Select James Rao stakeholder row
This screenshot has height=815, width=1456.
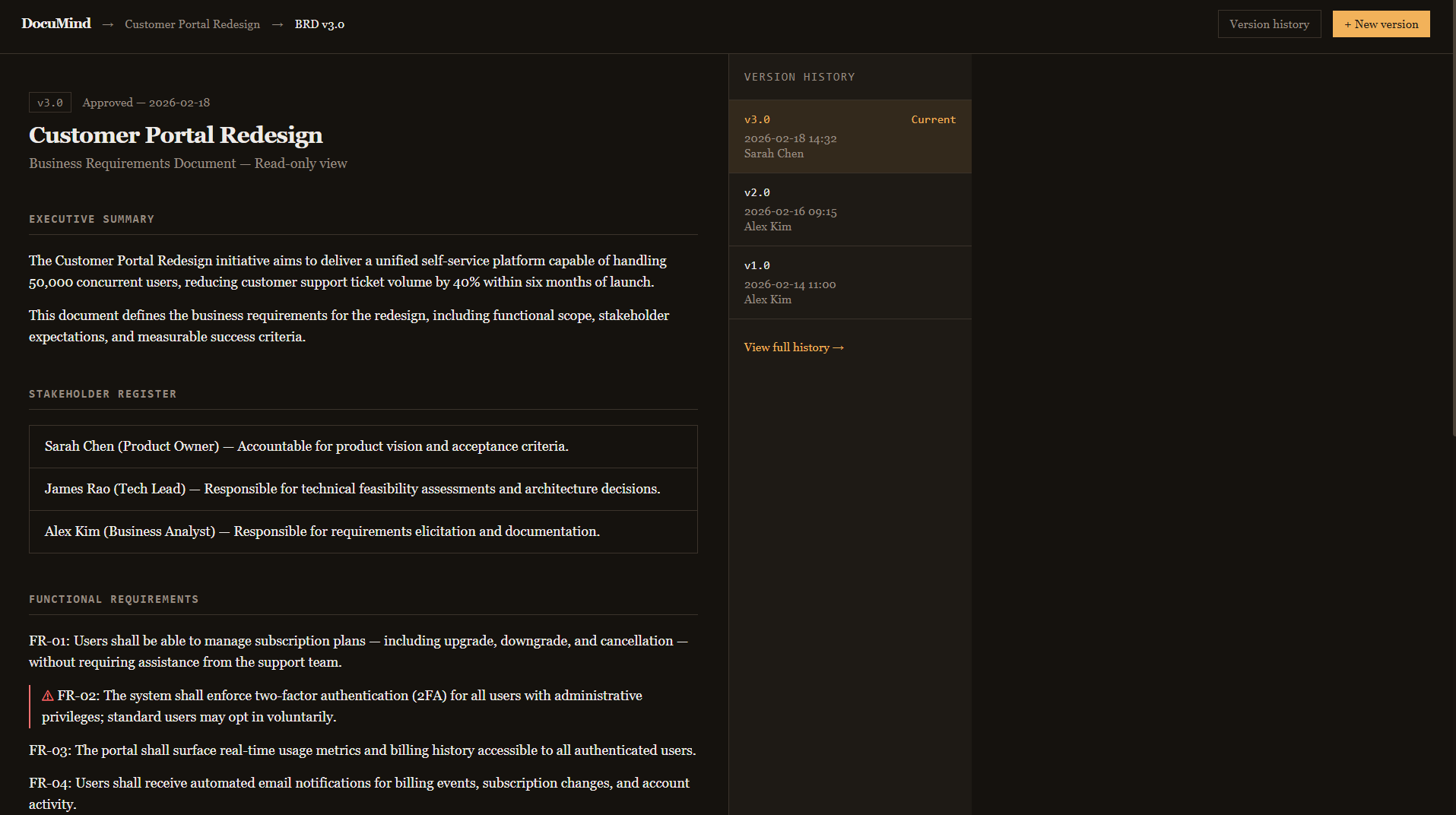click(x=363, y=490)
